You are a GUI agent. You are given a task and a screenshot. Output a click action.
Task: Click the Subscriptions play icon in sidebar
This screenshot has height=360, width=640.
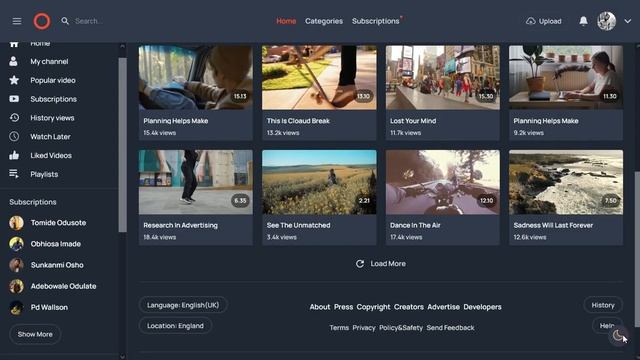coord(14,99)
